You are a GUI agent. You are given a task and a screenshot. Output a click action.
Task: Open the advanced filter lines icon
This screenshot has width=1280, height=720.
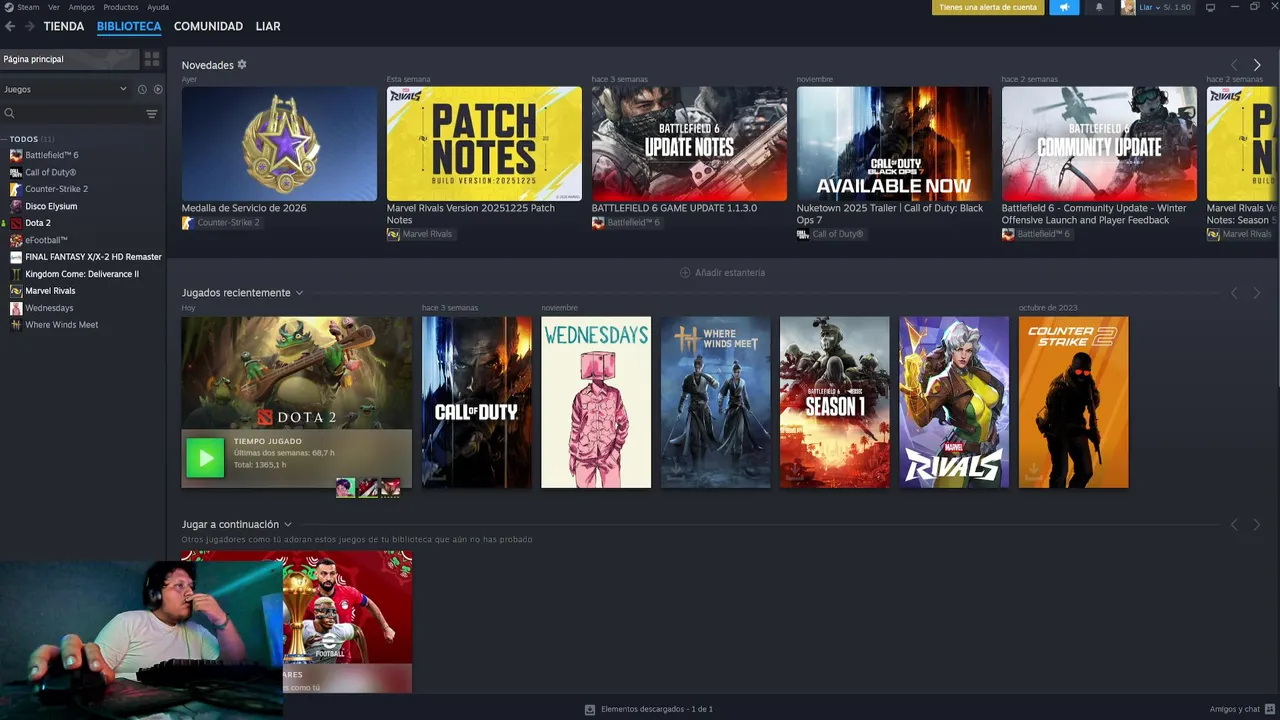click(152, 114)
